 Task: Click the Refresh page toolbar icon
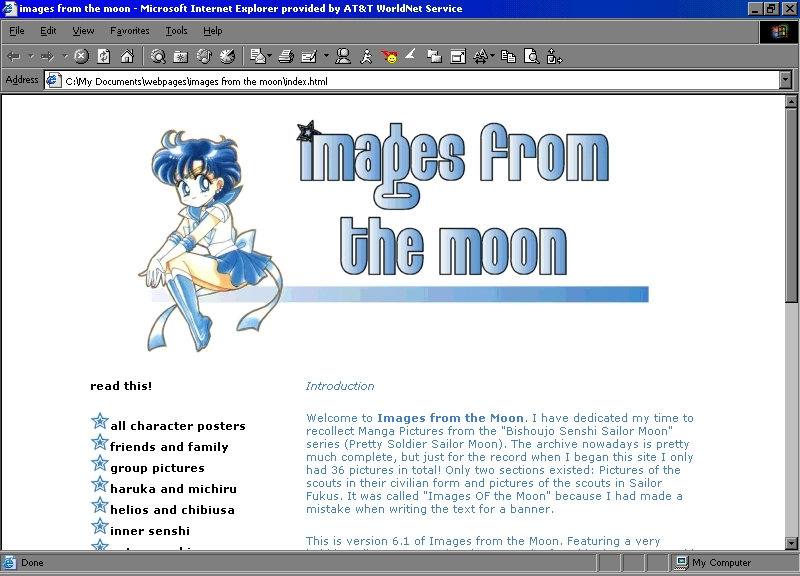104,56
